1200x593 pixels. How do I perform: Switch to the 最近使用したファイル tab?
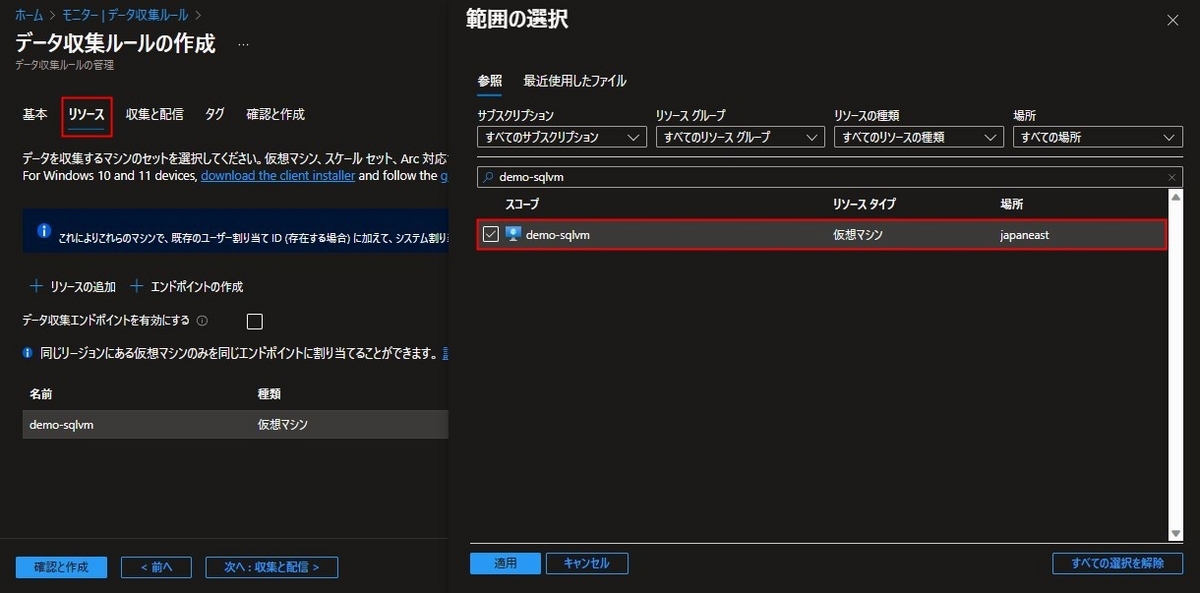(x=575, y=81)
